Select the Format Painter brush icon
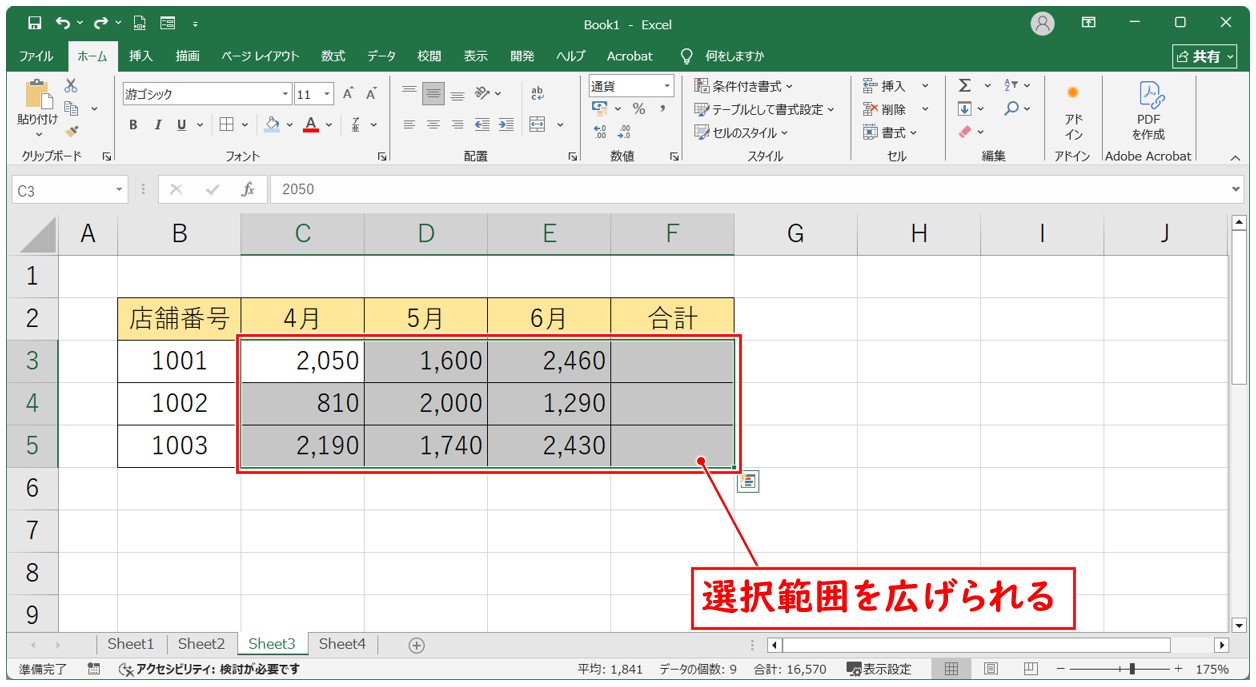 [x=71, y=130]
